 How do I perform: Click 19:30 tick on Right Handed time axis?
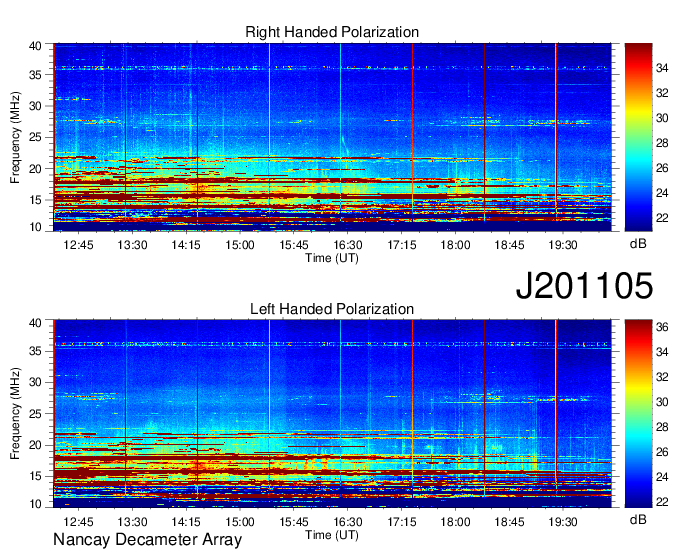(x=563, y=245)
